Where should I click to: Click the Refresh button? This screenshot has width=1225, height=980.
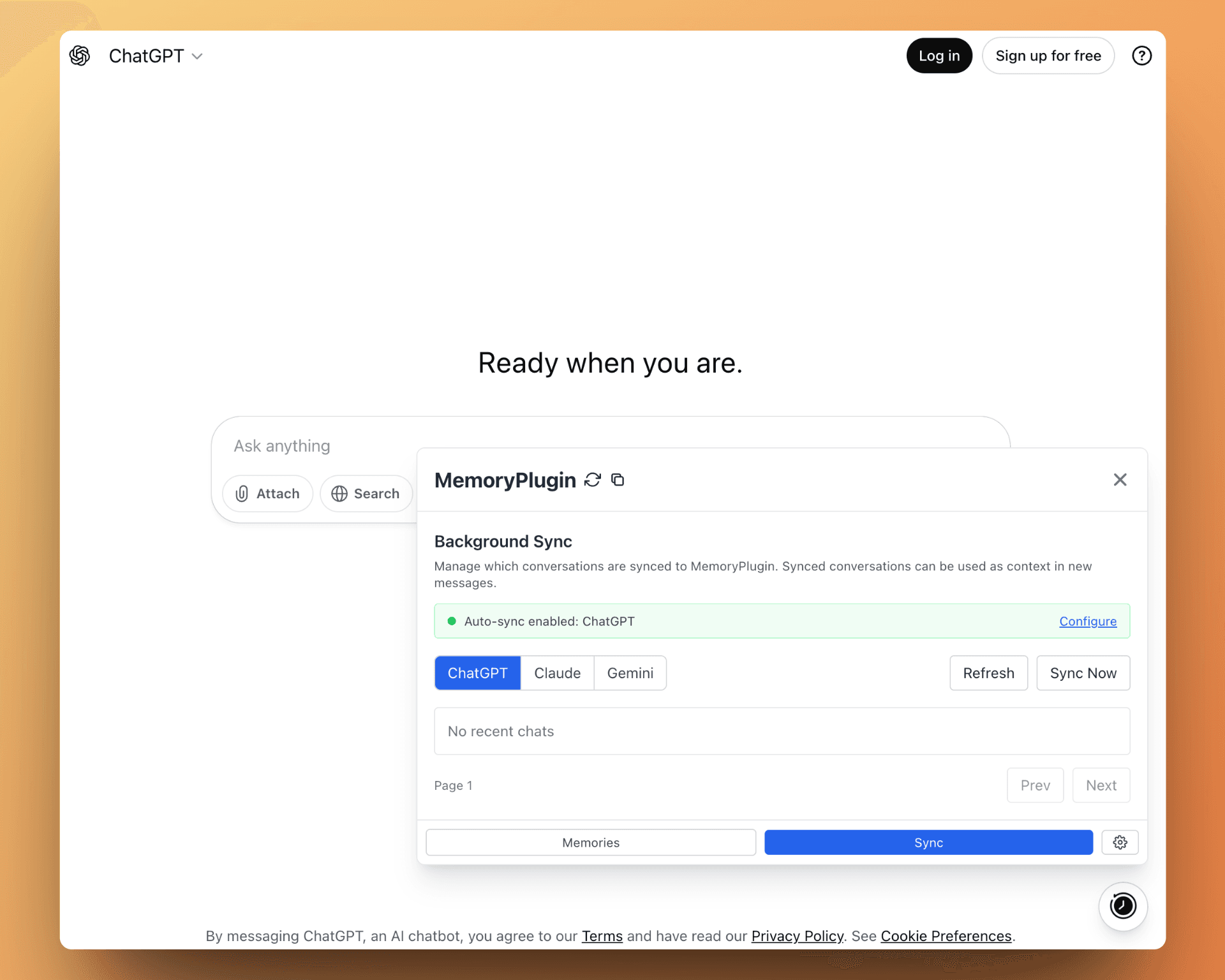[x=988, y=673]
